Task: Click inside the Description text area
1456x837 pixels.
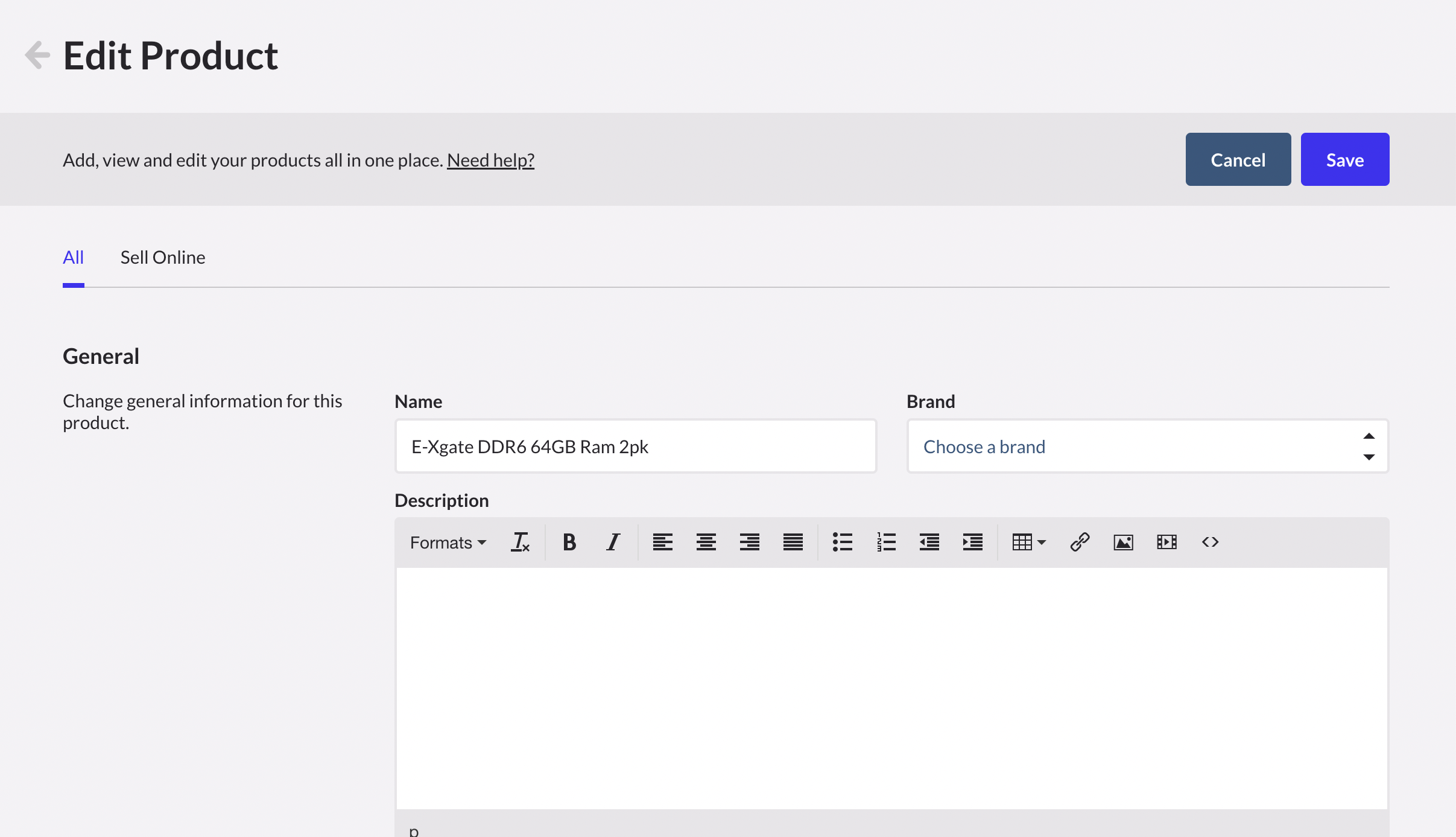Action: click(891, 688)
